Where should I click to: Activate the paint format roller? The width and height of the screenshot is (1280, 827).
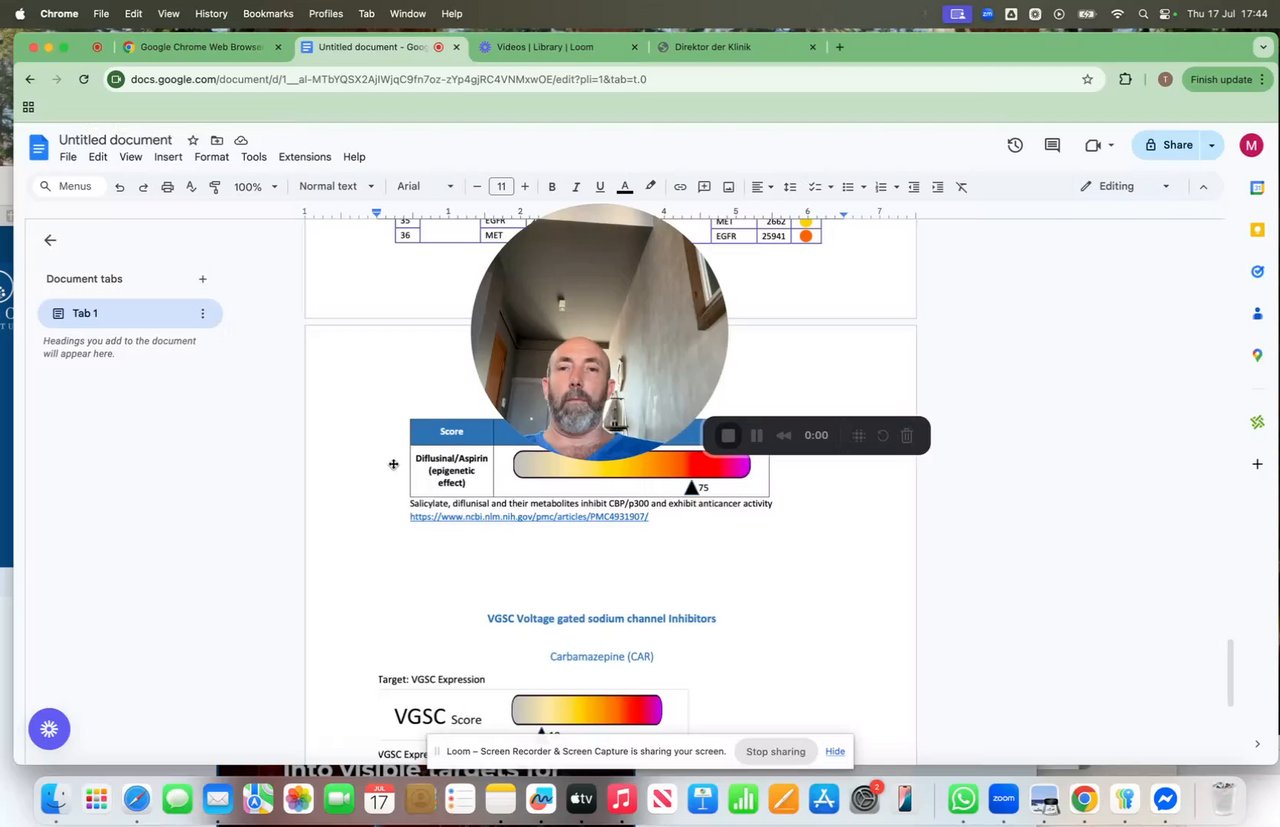(215, 187)
